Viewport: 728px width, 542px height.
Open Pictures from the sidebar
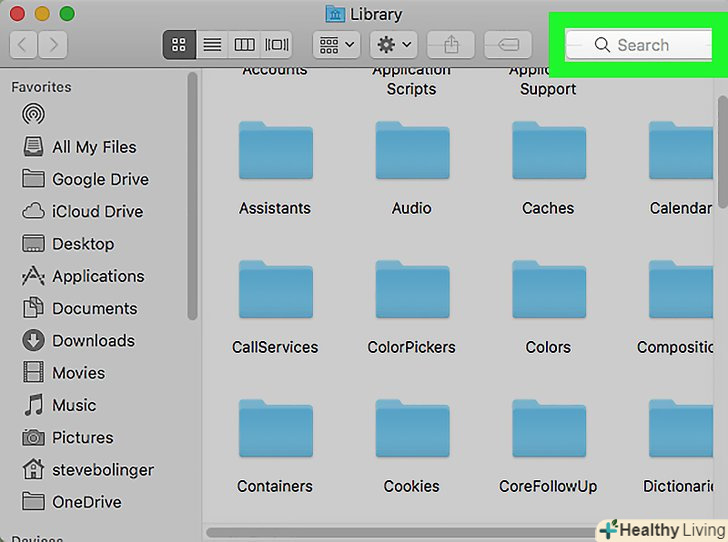tap(68, 438)
